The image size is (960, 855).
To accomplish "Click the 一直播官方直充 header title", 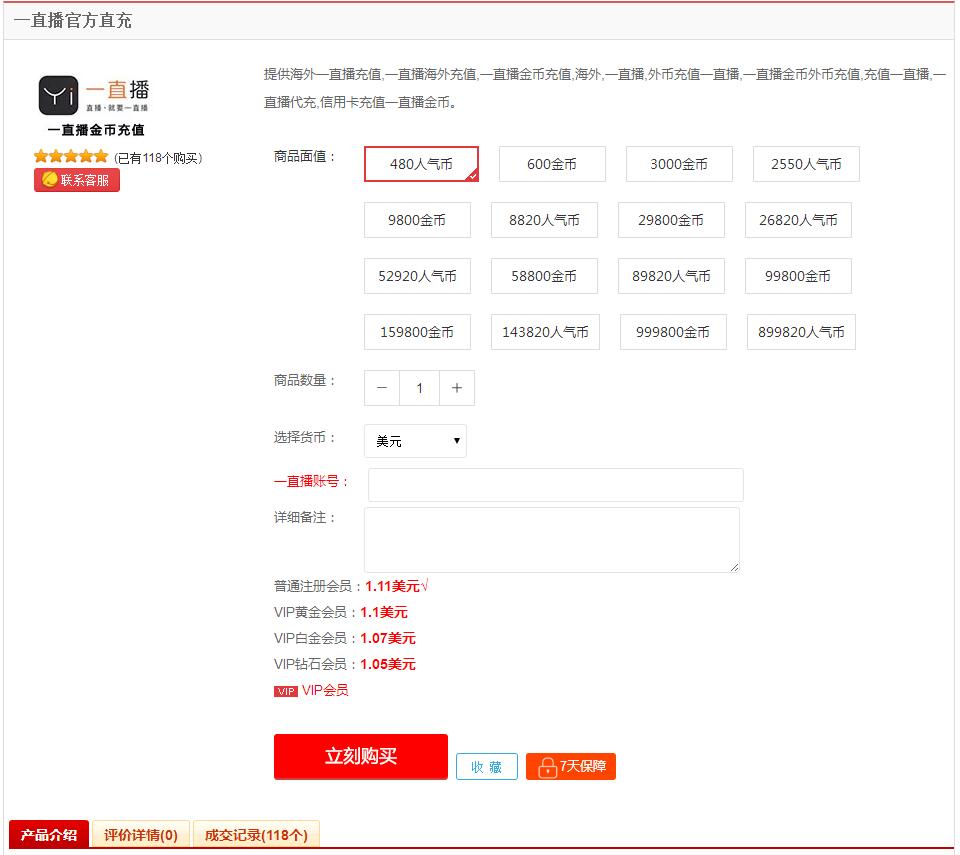I will 73,21.
